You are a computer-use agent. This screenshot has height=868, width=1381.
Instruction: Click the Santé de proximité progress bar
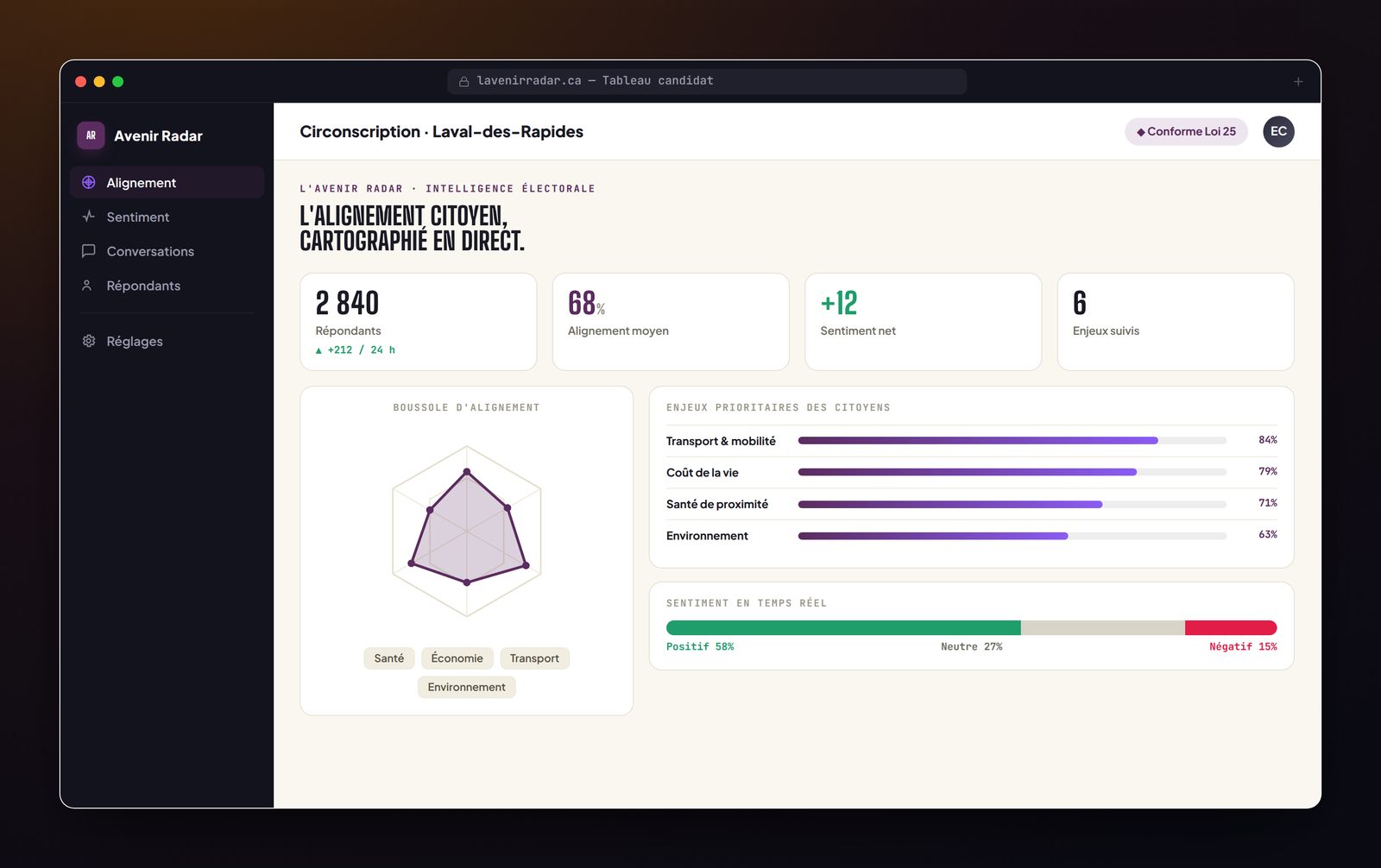point(1012,504)
